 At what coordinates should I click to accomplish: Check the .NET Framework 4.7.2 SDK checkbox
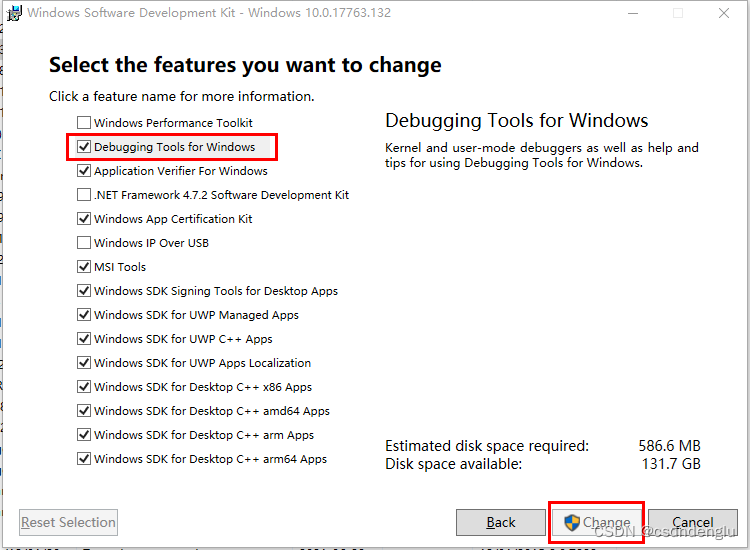point(84,195)
